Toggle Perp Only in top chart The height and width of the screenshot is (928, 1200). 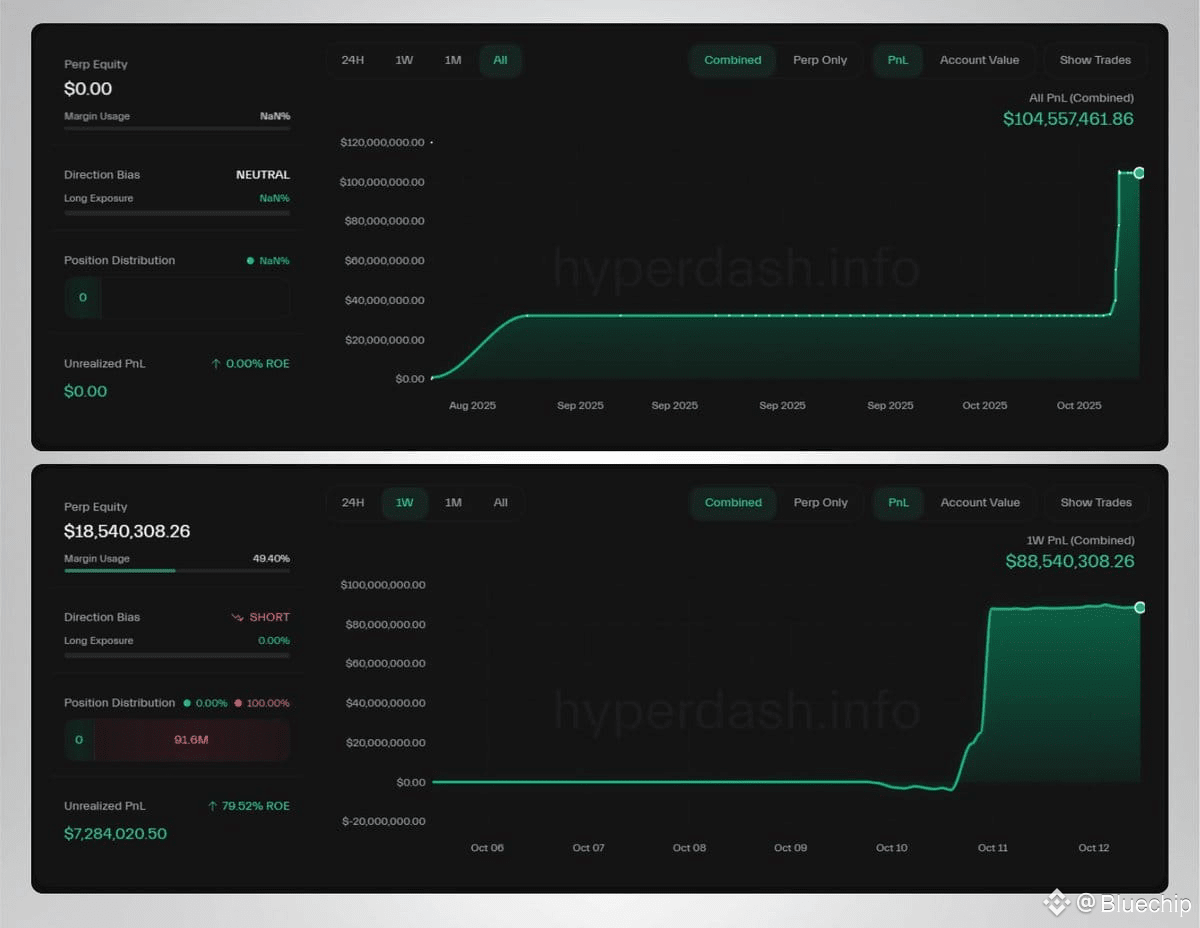pos(820,60)
